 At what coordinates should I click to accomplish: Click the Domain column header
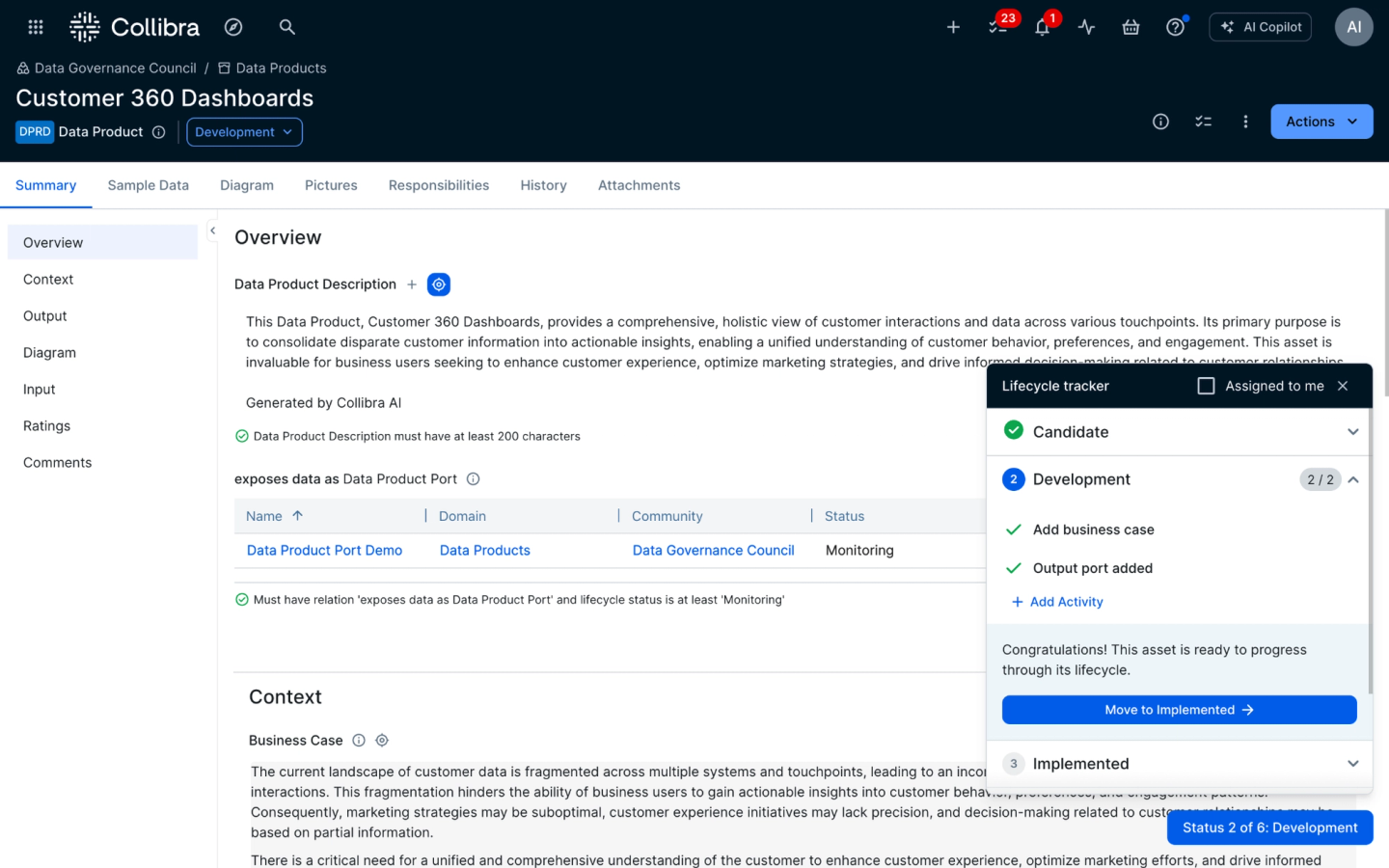coord(462,516)
